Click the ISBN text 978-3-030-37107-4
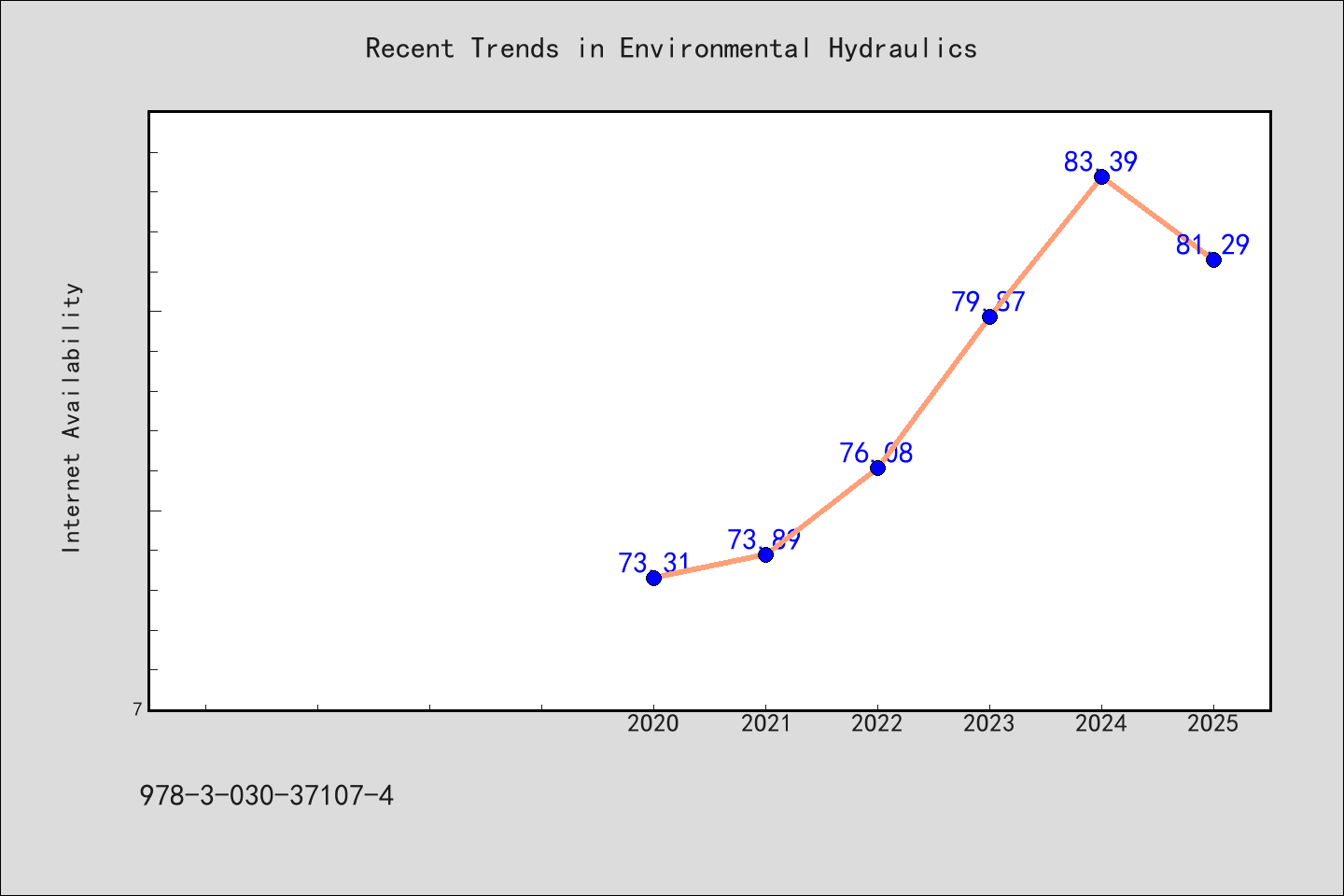1344x896 pixels. pyautogui.click(x=267, y=796)
